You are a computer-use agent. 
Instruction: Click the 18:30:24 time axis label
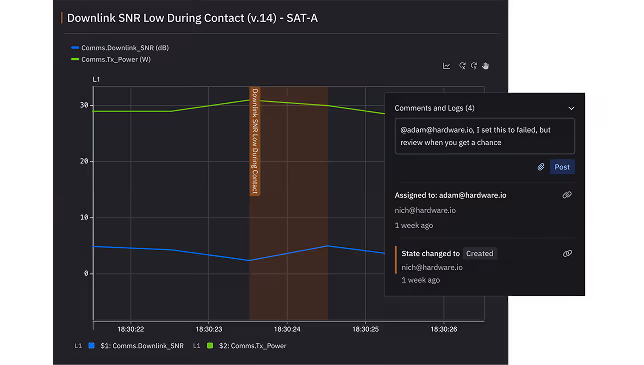pos(287,329)
